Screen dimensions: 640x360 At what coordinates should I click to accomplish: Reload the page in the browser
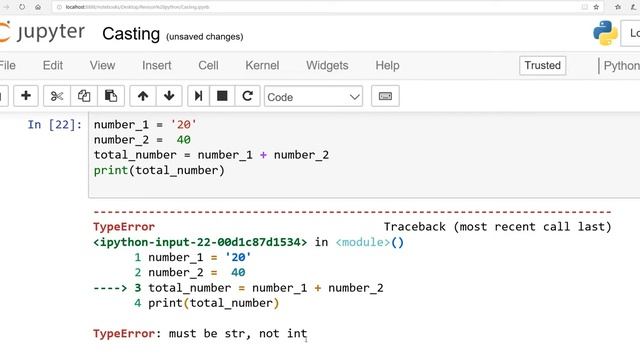point(22,7)
